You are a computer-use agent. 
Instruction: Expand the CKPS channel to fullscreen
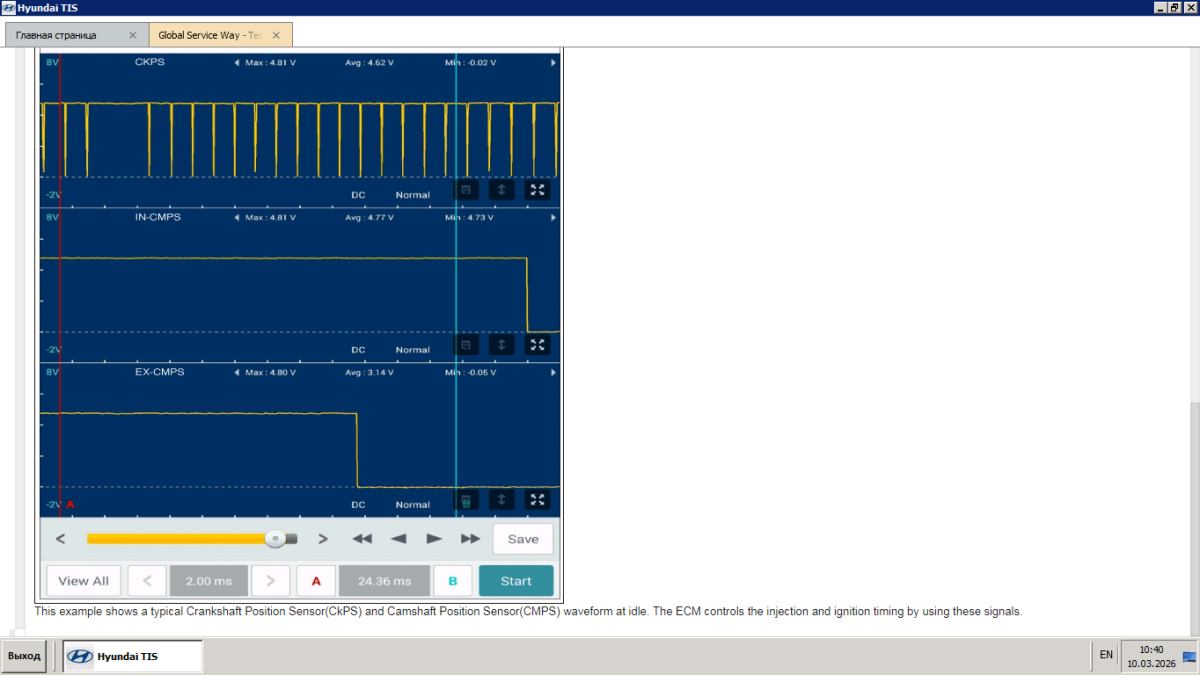538,190
